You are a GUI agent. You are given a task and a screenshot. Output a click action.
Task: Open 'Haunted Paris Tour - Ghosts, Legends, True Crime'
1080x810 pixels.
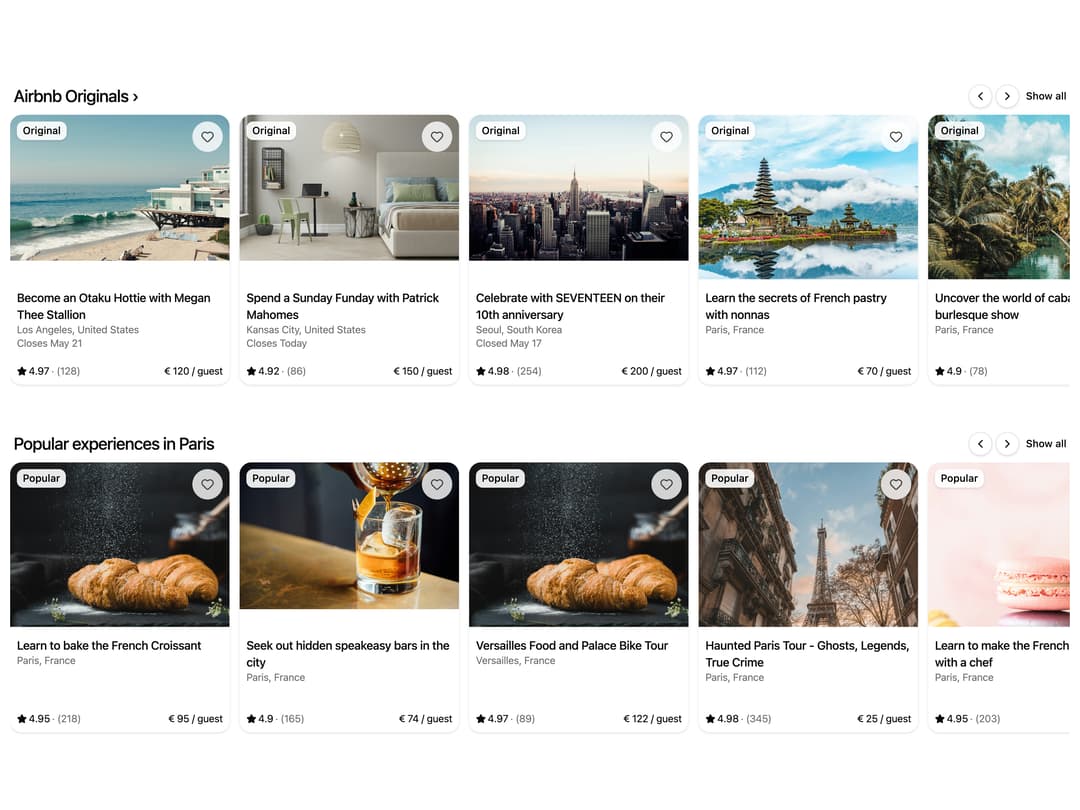807,654
